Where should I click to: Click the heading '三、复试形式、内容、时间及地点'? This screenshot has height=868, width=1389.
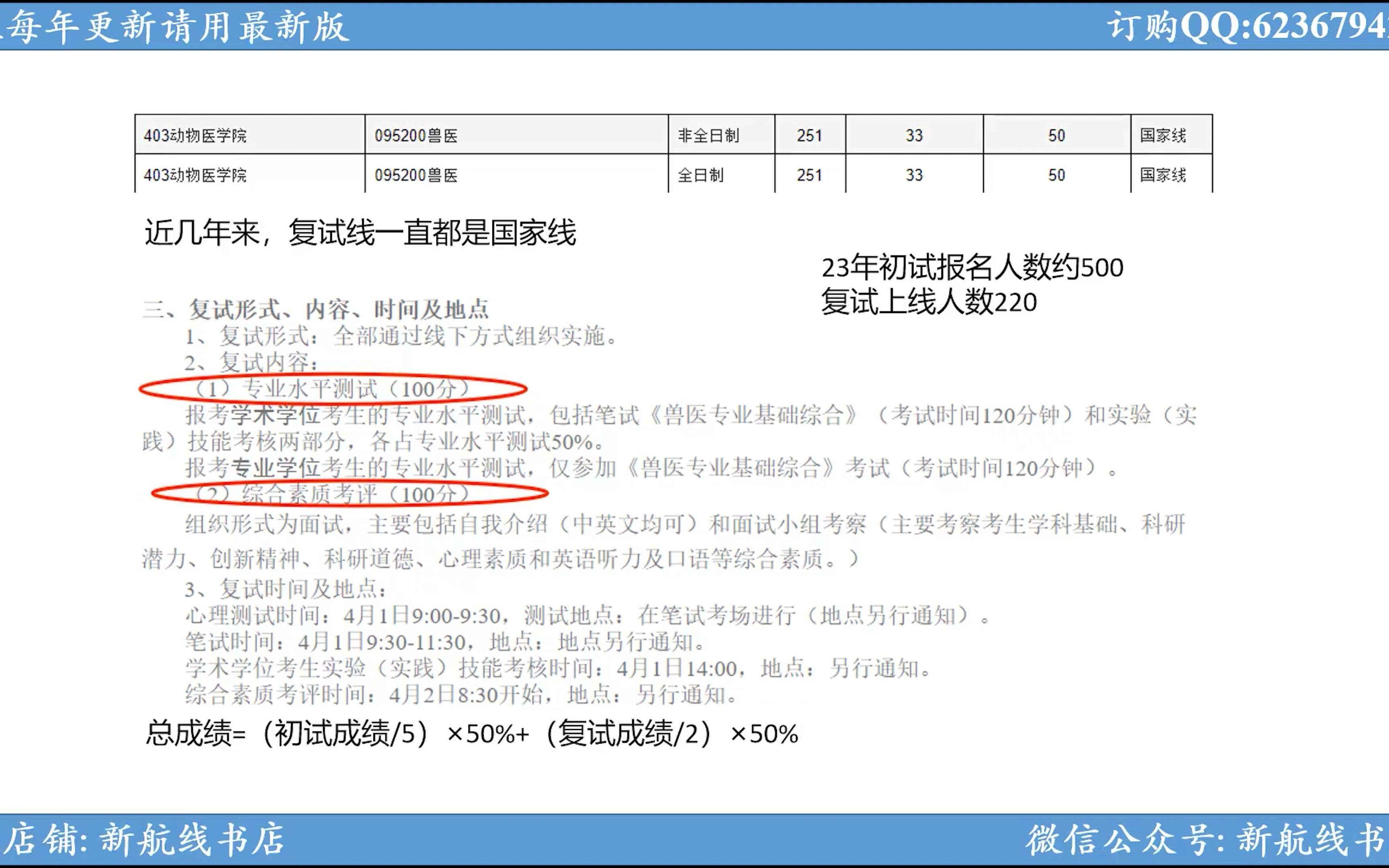pyautogui.click(x=315, y=309)
